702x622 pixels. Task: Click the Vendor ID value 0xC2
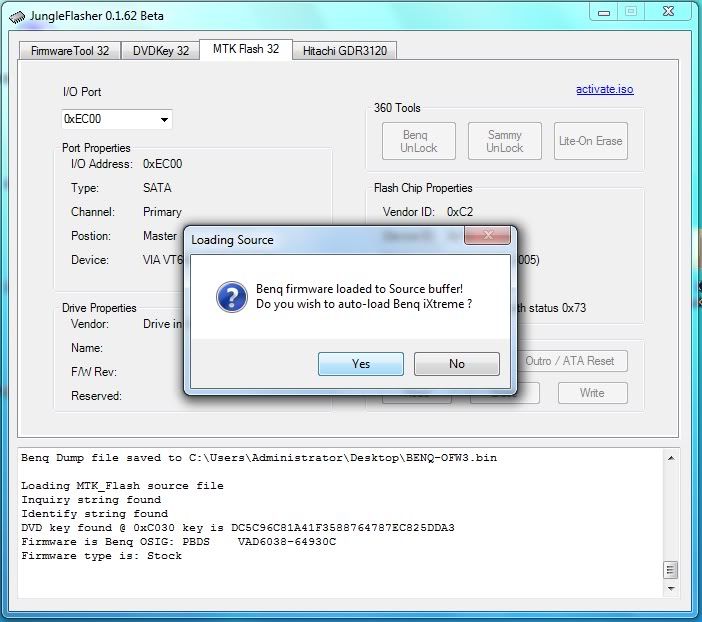click(460, 212)
